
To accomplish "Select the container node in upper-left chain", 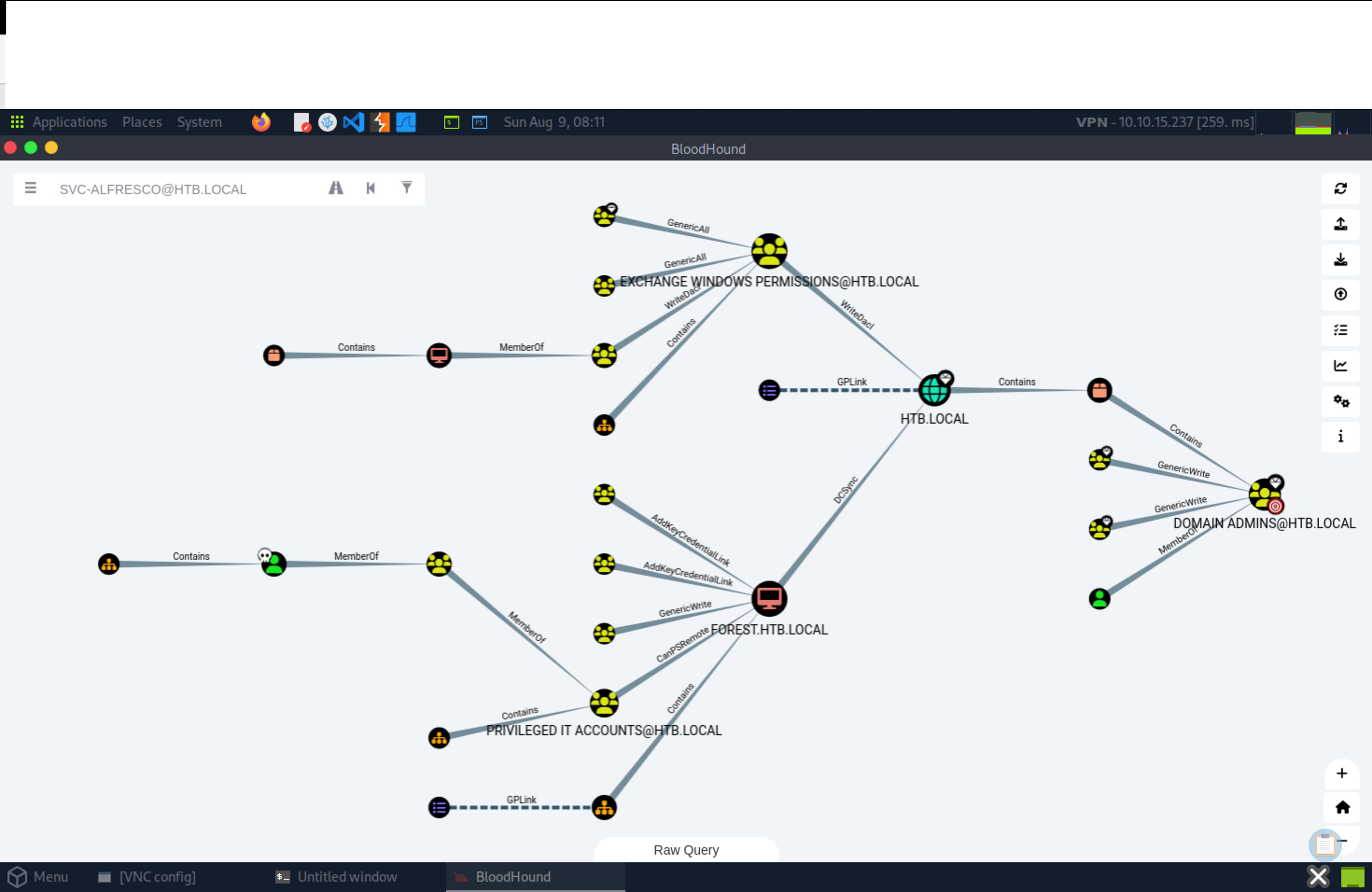I will tap(273, 355).
